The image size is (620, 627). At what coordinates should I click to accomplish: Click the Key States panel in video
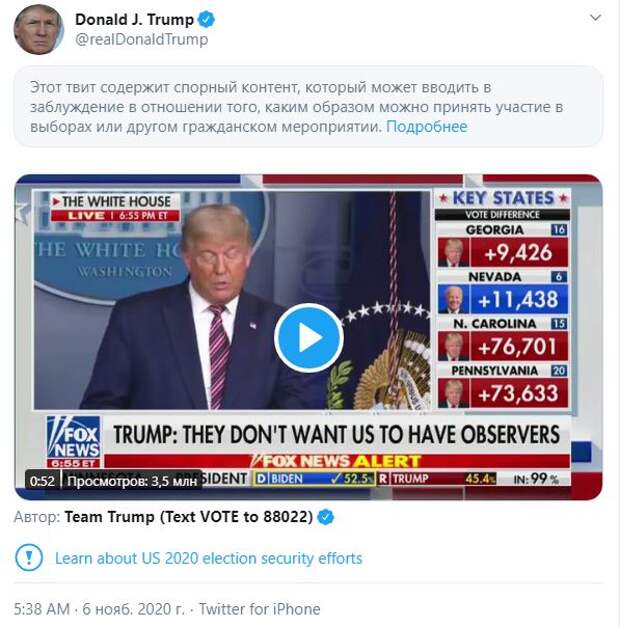pos(502,299)
